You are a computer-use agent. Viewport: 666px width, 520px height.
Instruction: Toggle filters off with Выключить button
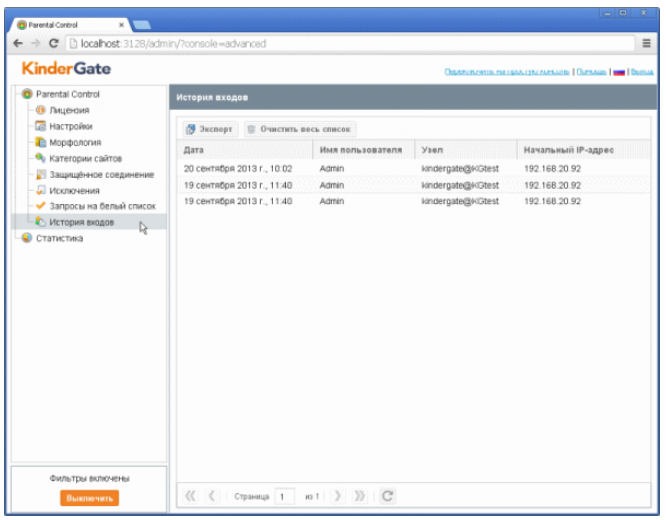[x=90, y=497]
